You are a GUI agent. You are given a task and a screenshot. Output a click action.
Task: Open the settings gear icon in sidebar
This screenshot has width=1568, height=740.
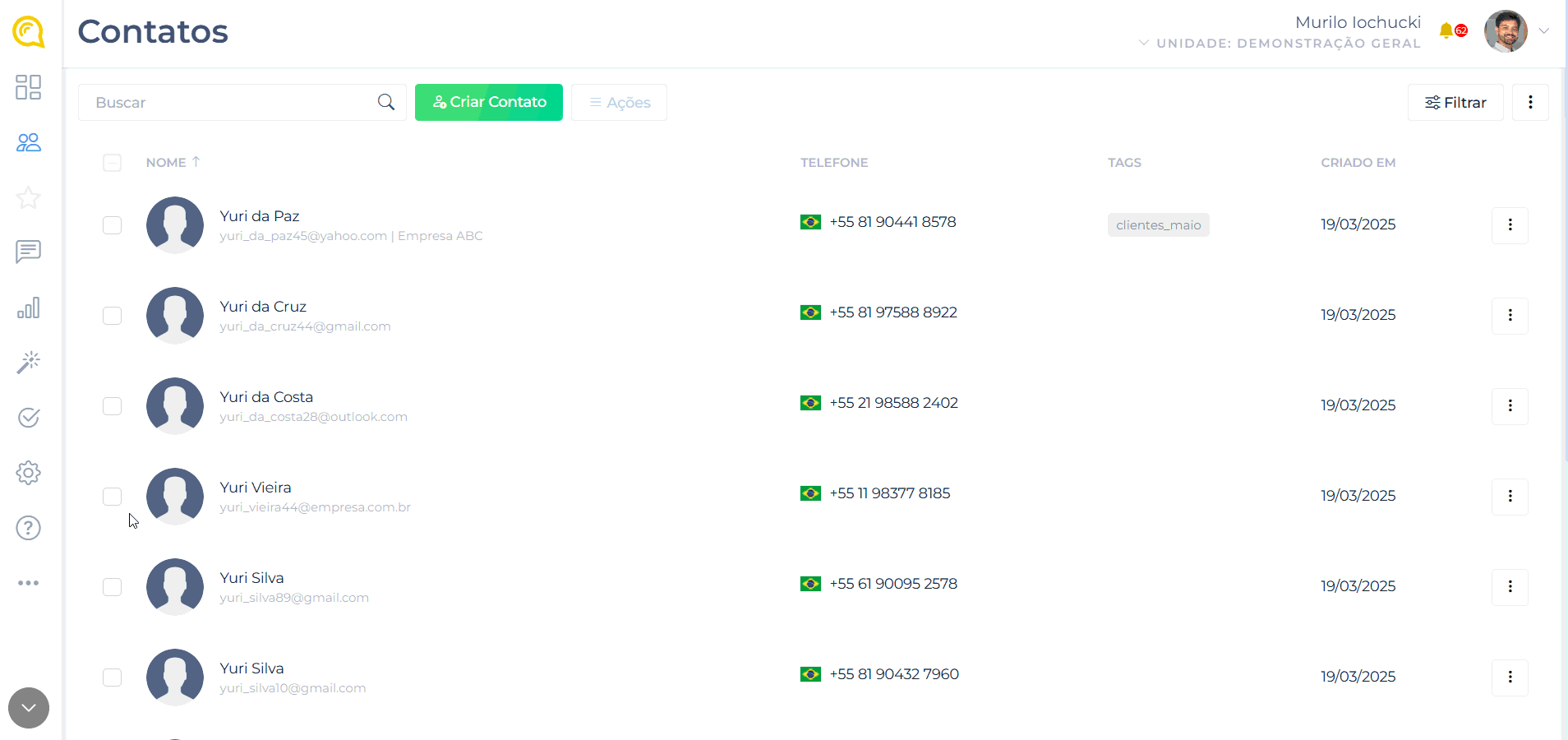coord(28,473)
